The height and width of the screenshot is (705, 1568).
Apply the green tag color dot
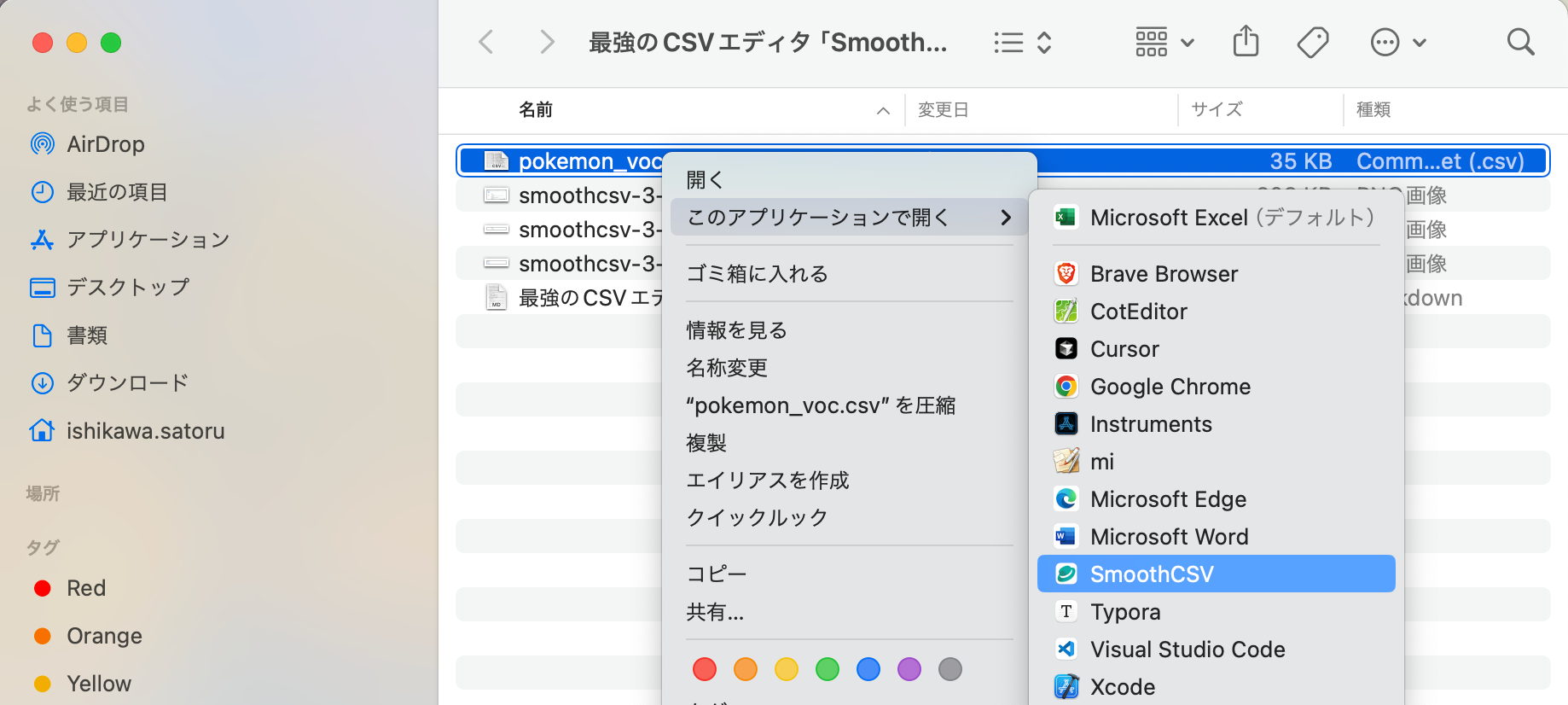click(x=828, y=669)
